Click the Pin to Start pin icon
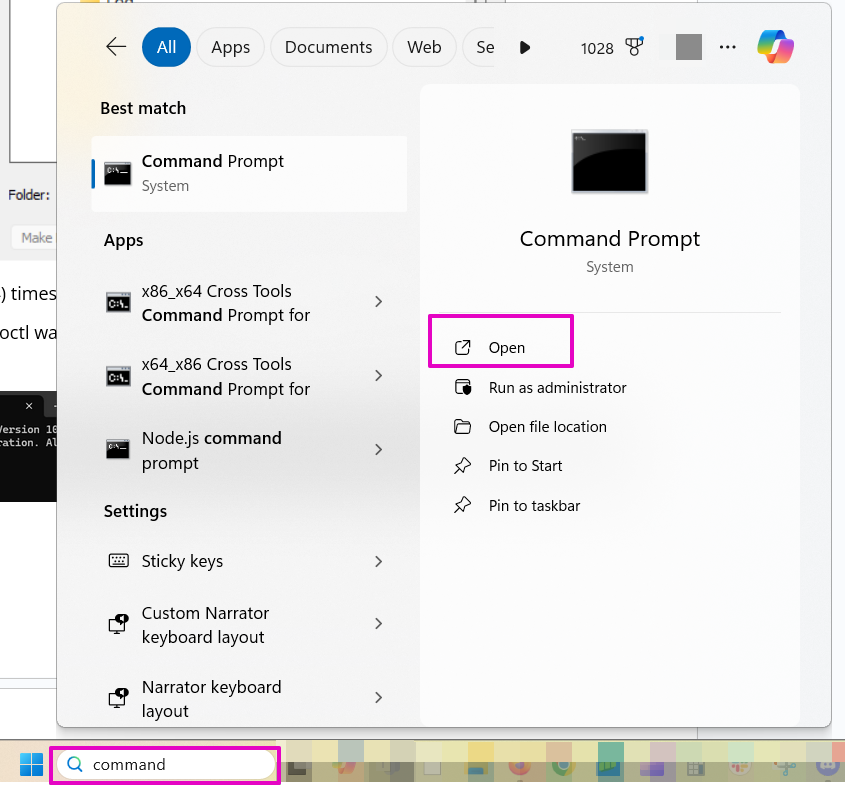This screenshot has height=788, width=845. tap(462, 465)
